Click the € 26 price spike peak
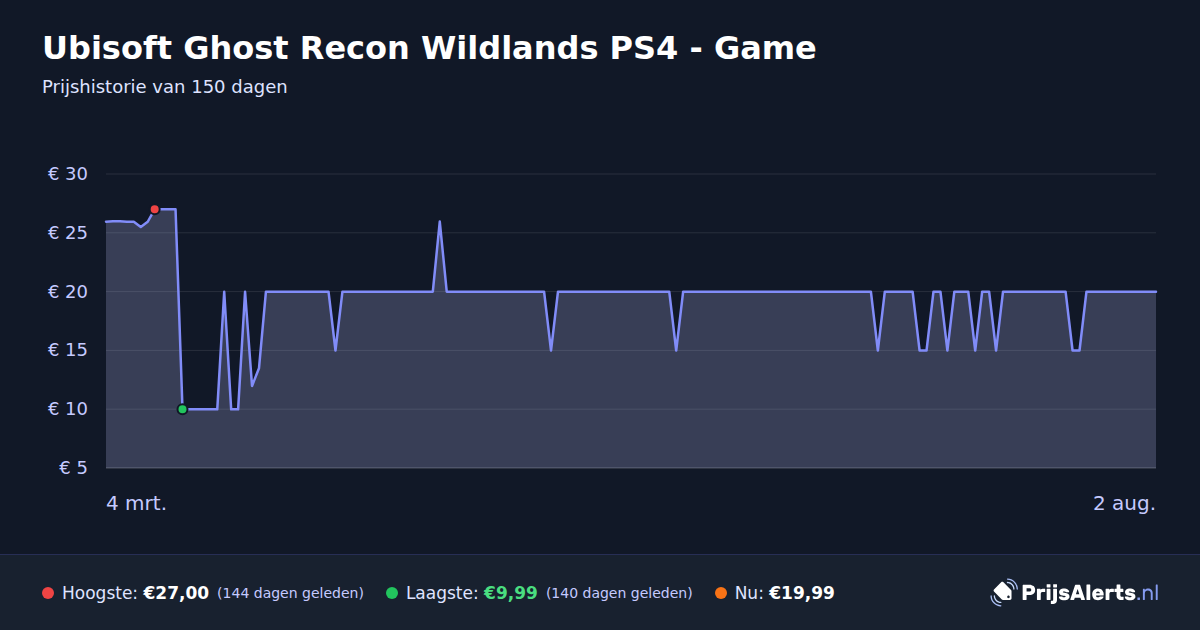This screenshot has height=630, width=1200. point(439,222)
